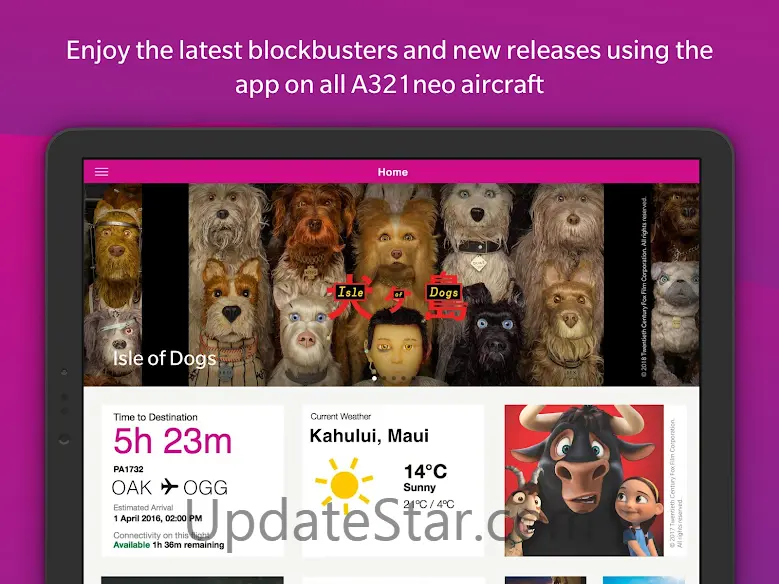Open the Kahului, Maui weather card
Viewport: 779px width, 584px height.
point(392,481)
